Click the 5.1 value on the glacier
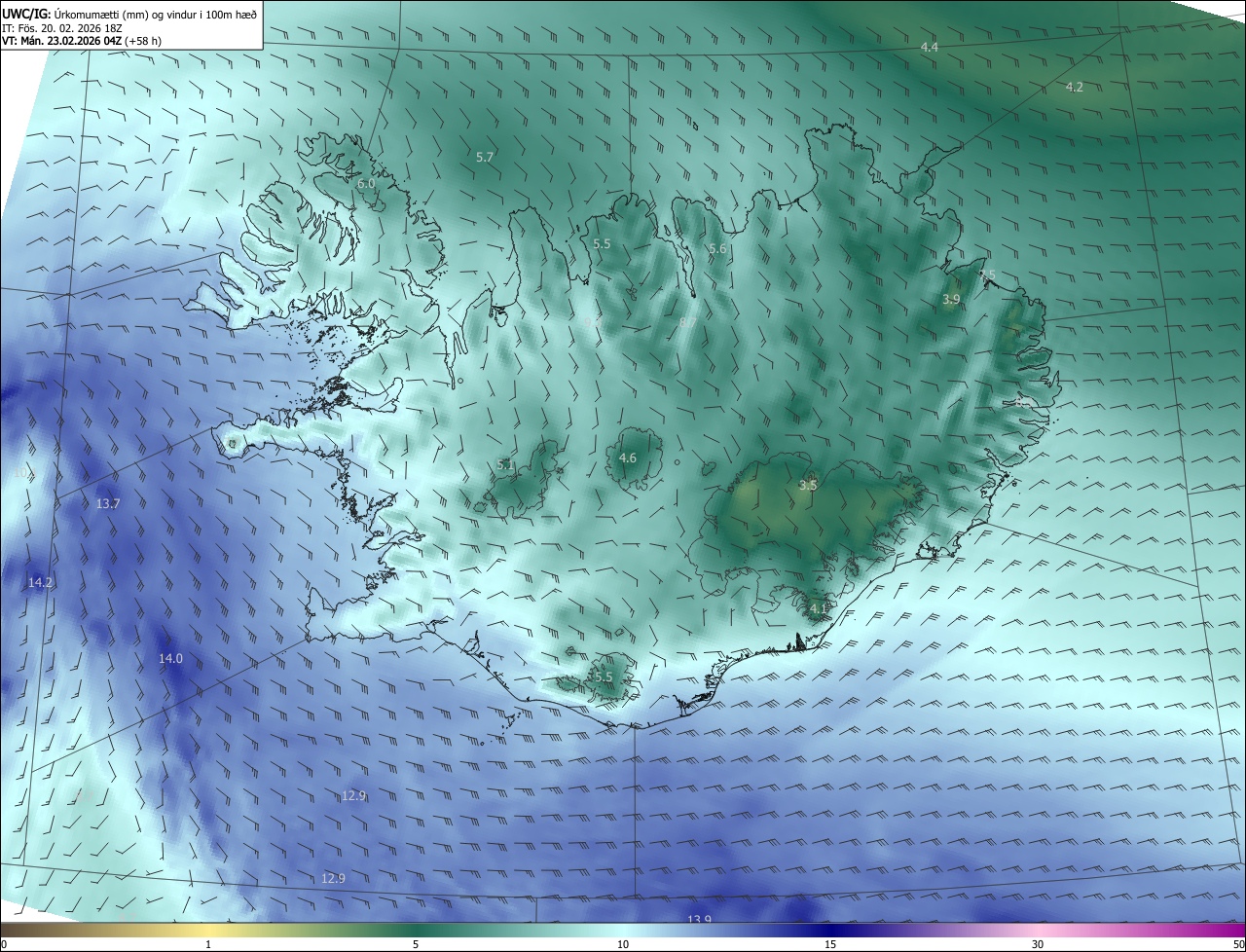 tap(505, 464)
